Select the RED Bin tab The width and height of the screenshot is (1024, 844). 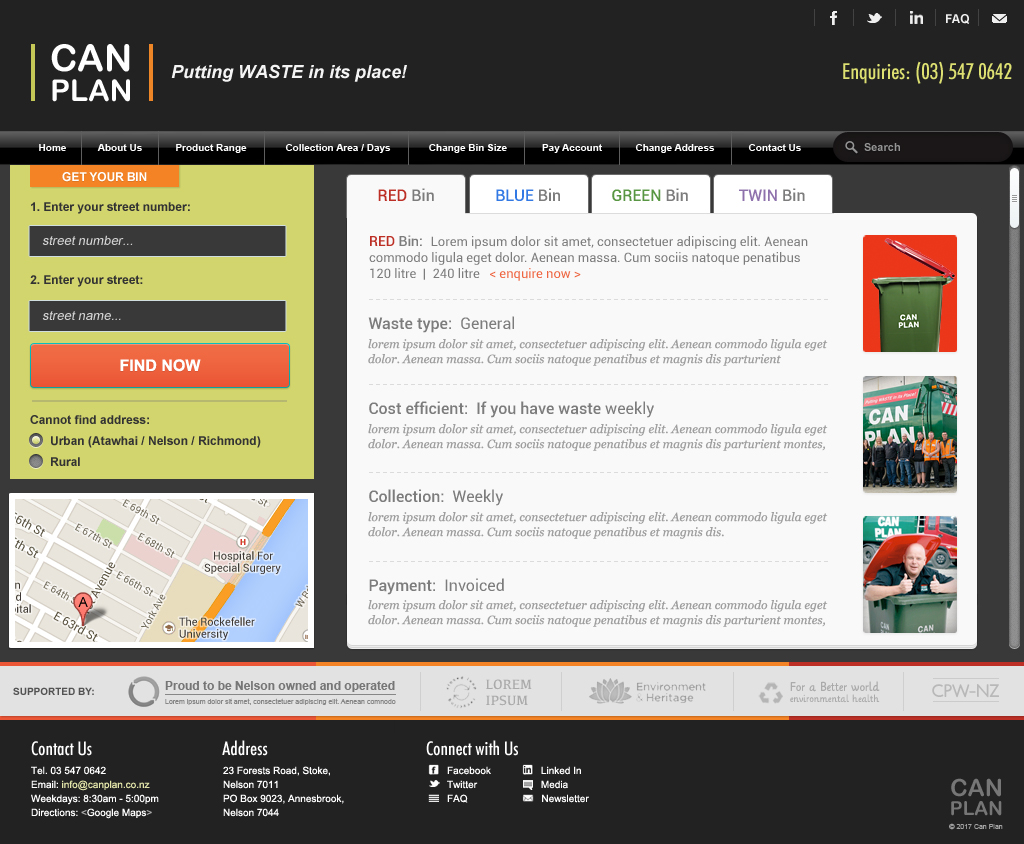tap(406, 195)
